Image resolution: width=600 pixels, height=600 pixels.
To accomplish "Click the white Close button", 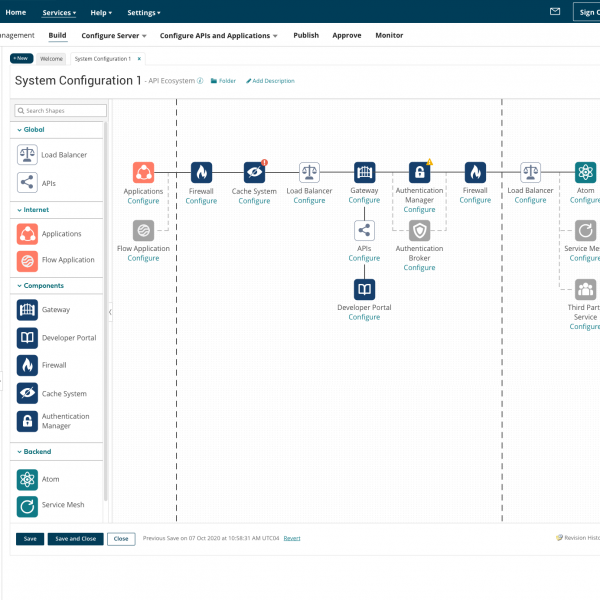I will click(121, 539).
